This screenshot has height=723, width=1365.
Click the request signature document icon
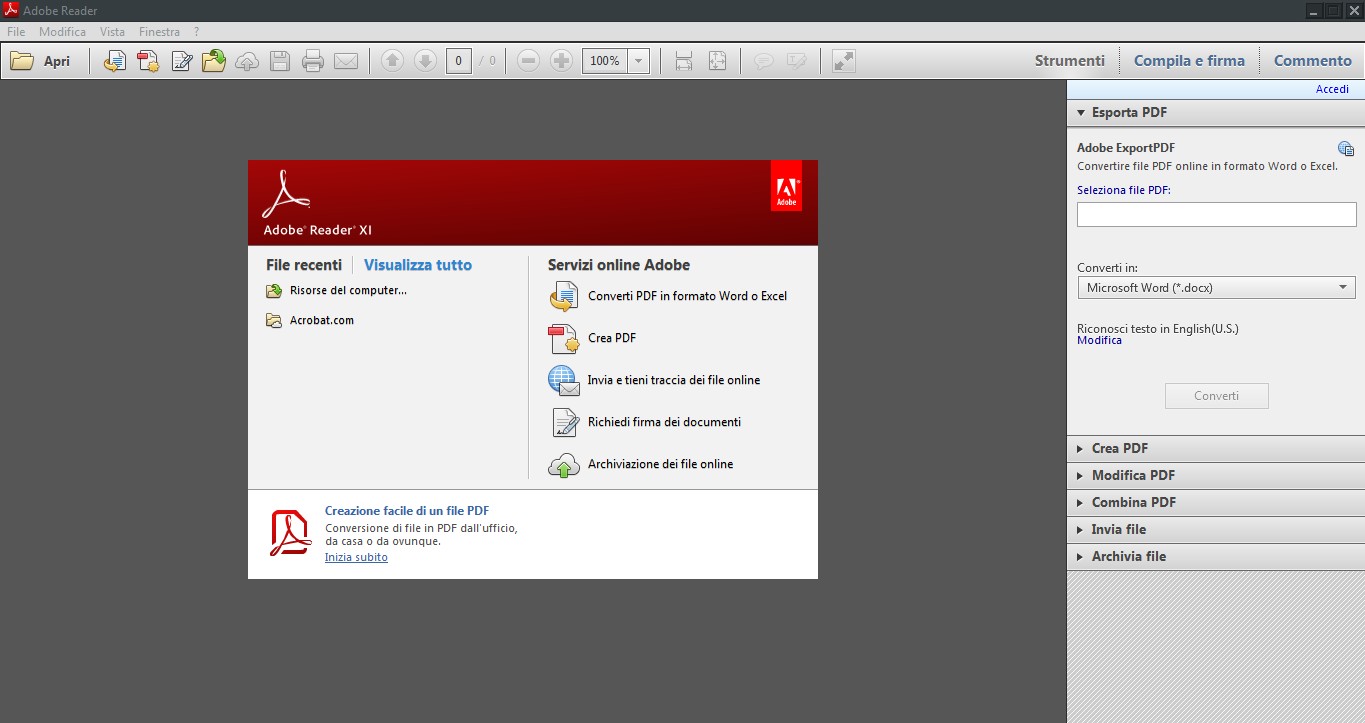[564, 423]
